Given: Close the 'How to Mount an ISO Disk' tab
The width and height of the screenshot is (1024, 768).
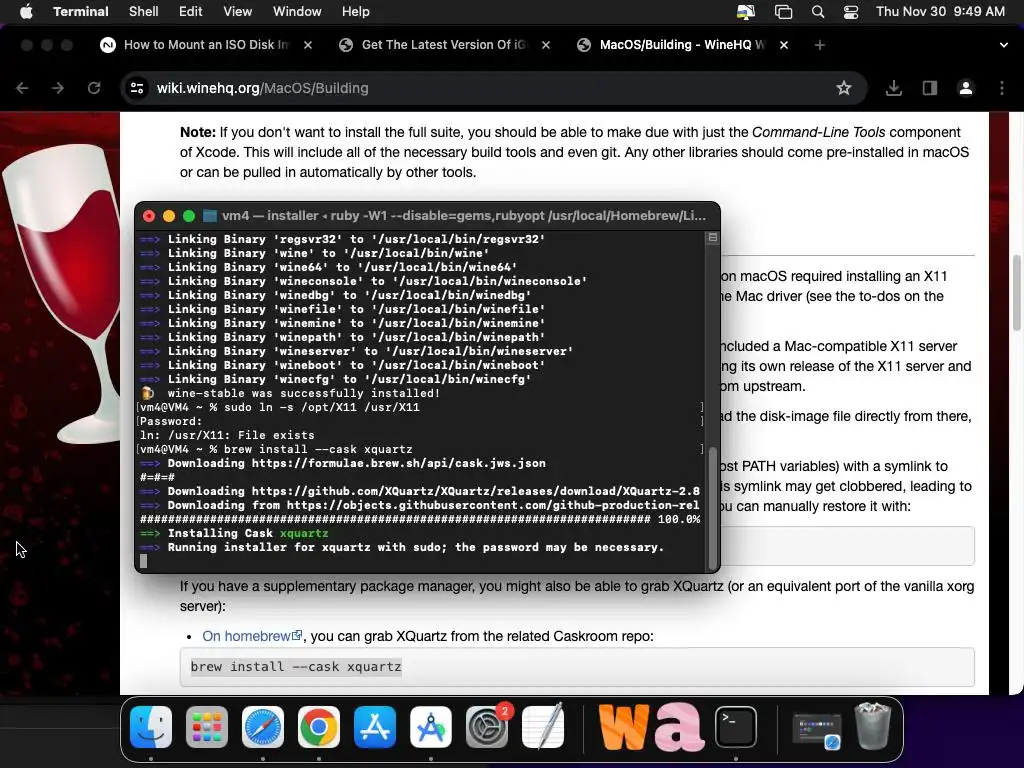Looking at the screenshot, I should [308, 44].
